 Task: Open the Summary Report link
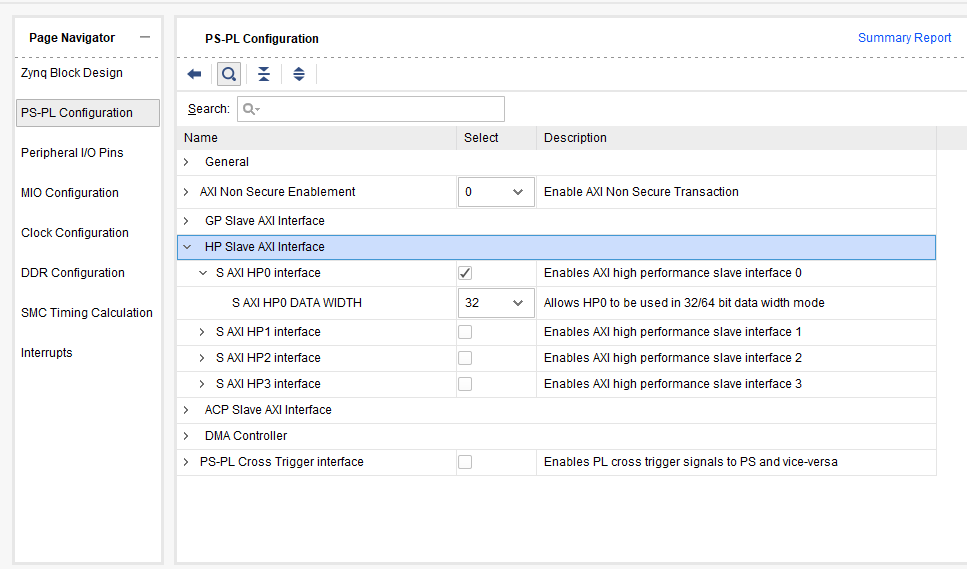[904, 38]
